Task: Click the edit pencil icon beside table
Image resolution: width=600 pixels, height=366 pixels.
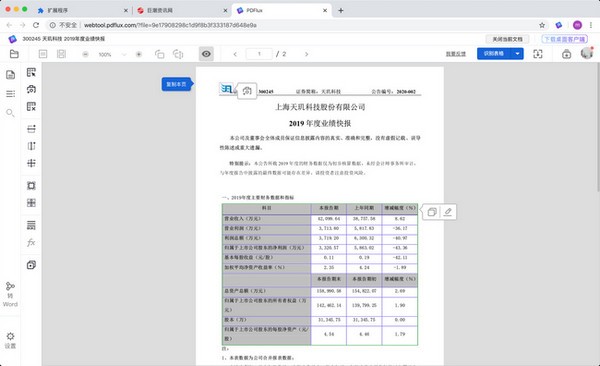Action: (448, 212)
